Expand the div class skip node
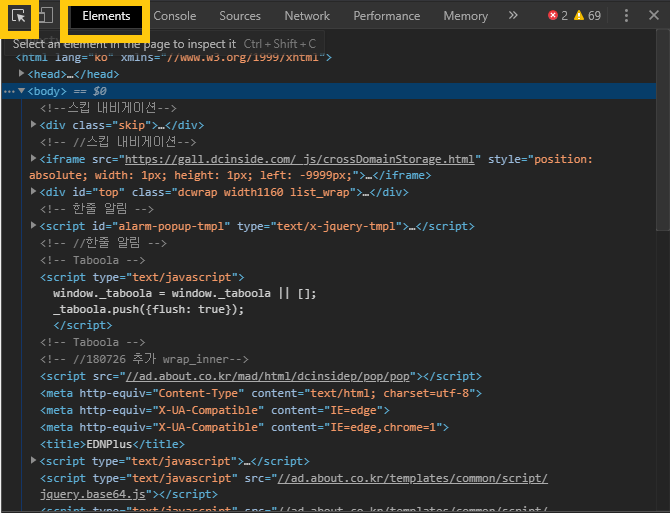 pyautogui.click(x=33, y=124)
